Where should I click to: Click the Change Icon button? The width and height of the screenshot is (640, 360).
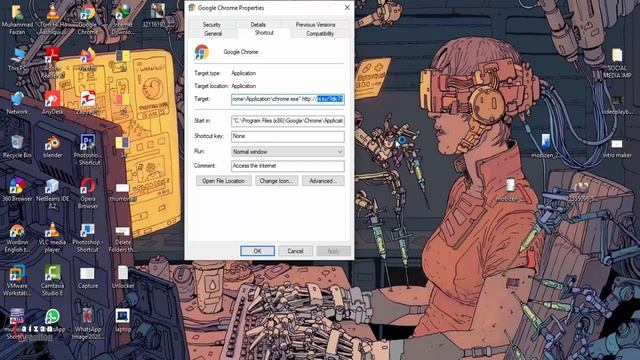[276, 181]
